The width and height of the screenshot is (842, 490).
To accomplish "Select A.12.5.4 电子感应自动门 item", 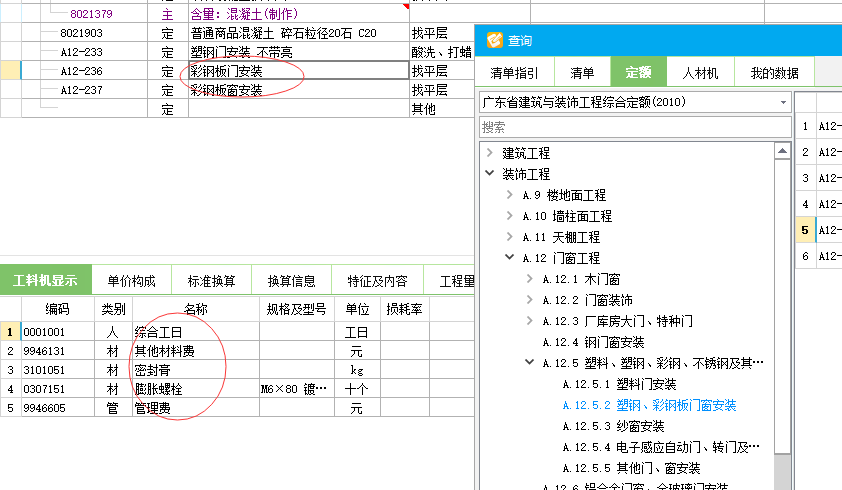I will point(662,447).
